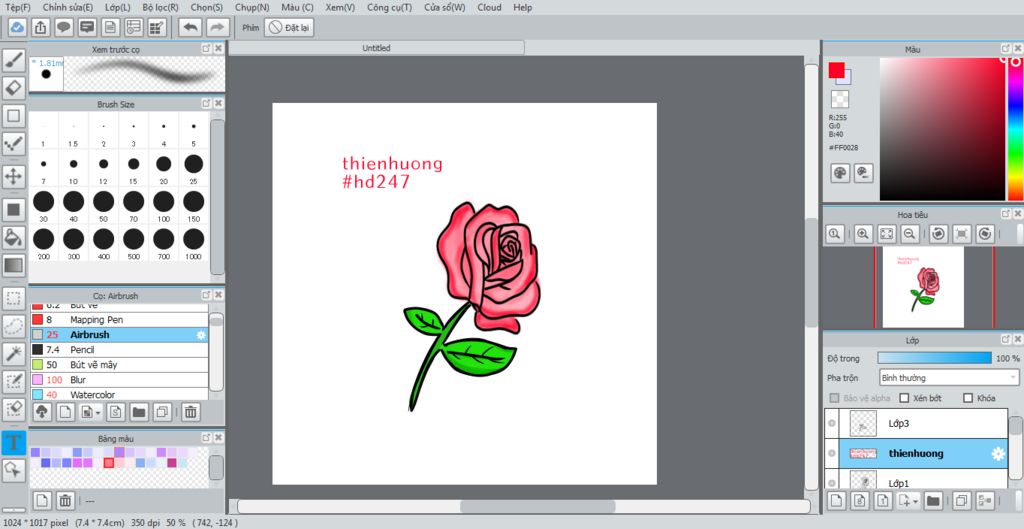The image size is (1024, 529).
Task: Select the Pencil brush in list
Action: [119, 349]
